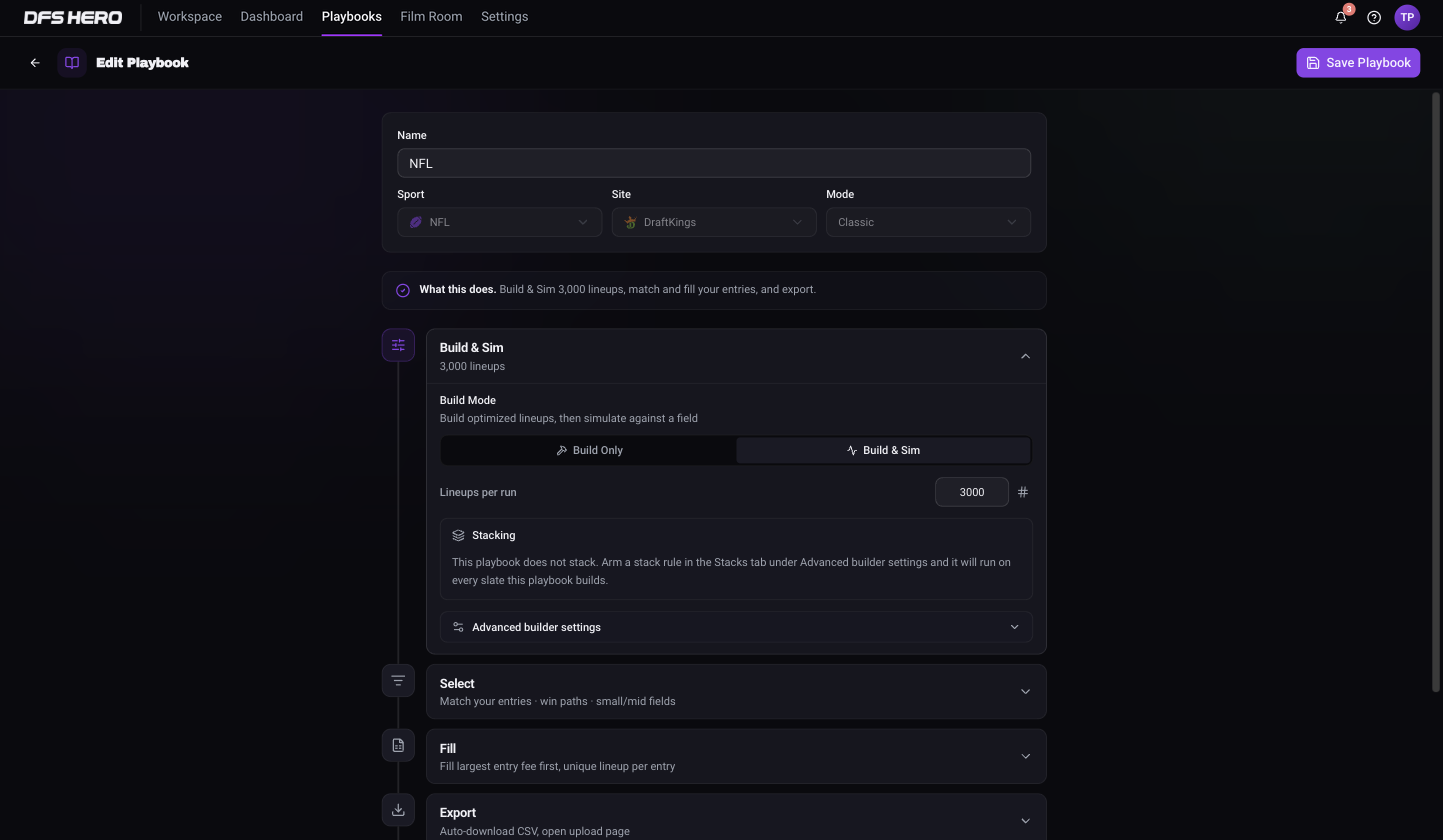Click 'Match your entries' description text
The width and height of the screenshot is (1443, 840).
[x=557, y=701]
